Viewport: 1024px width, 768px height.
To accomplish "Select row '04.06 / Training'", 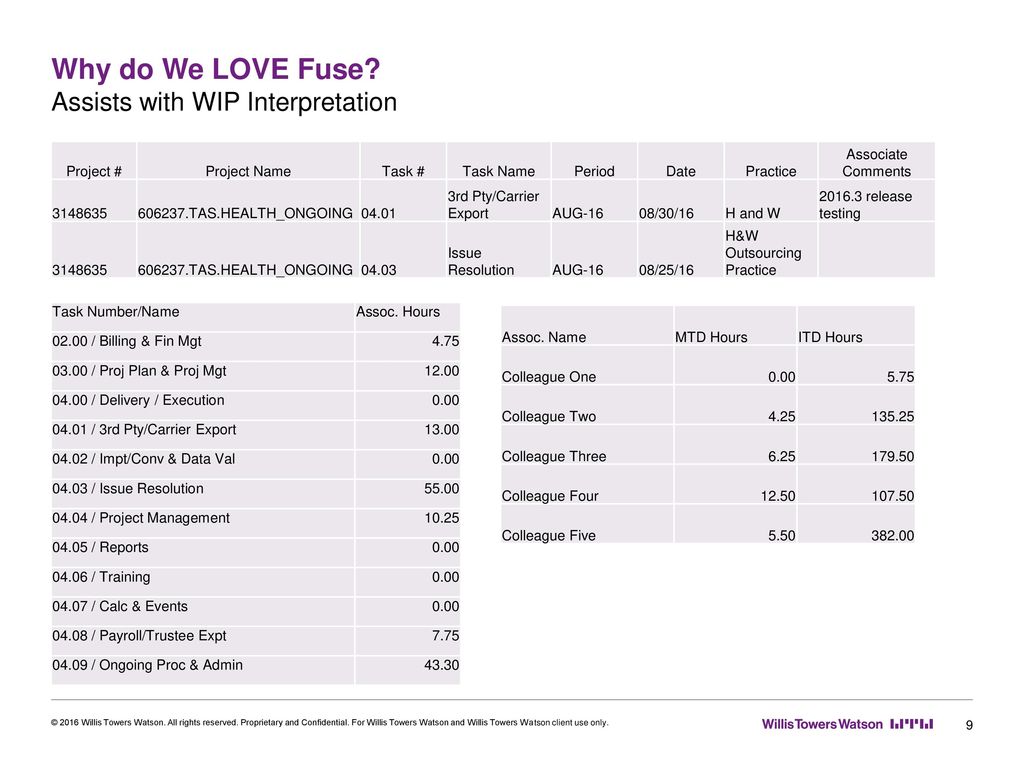I will click(x=256, y=582).
